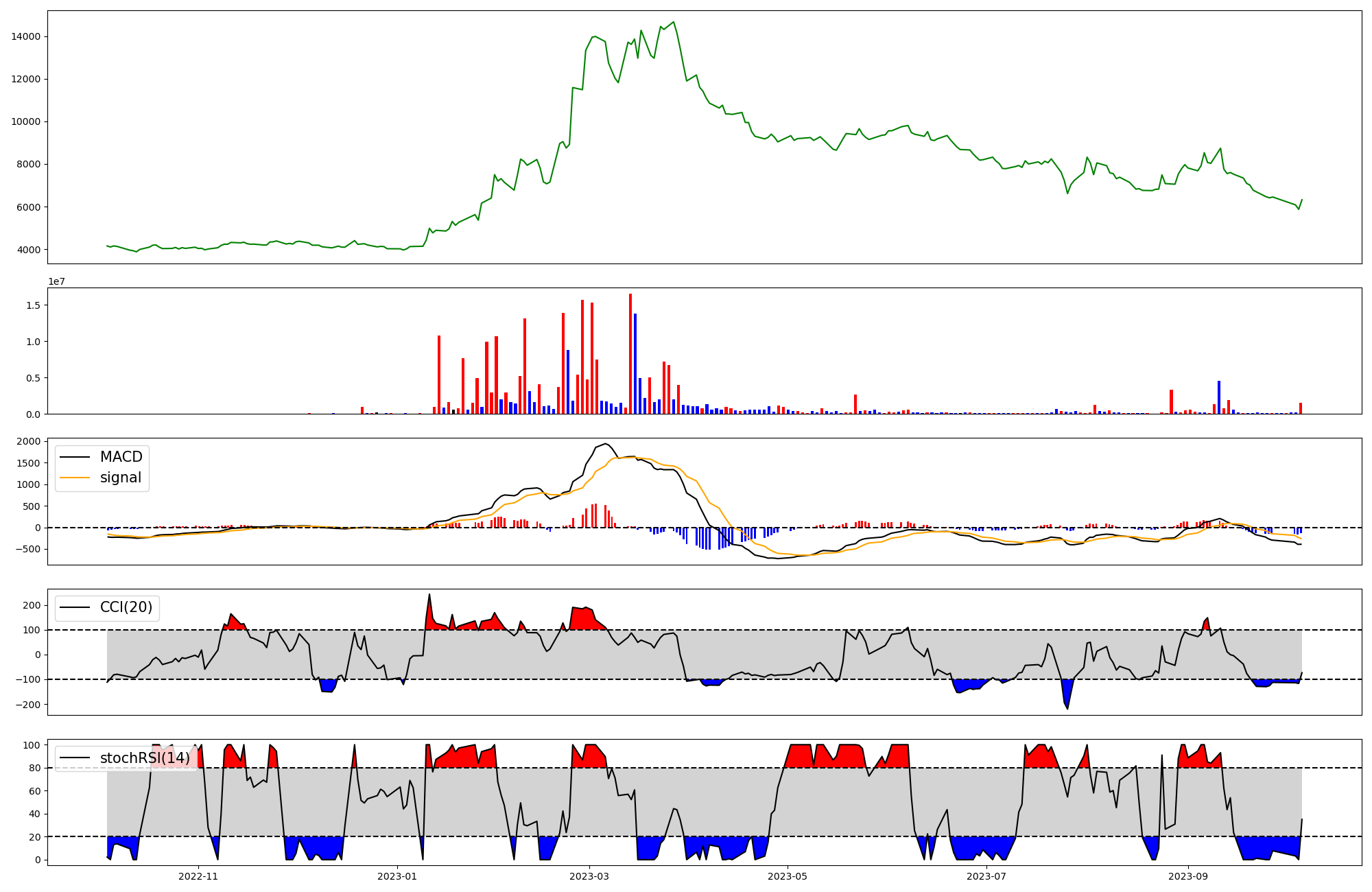Image resolution: width=1372 pixels, height=892 pixels.
Task: Click the 80 tick on stochRSI axis
Action: pos(34,768)
